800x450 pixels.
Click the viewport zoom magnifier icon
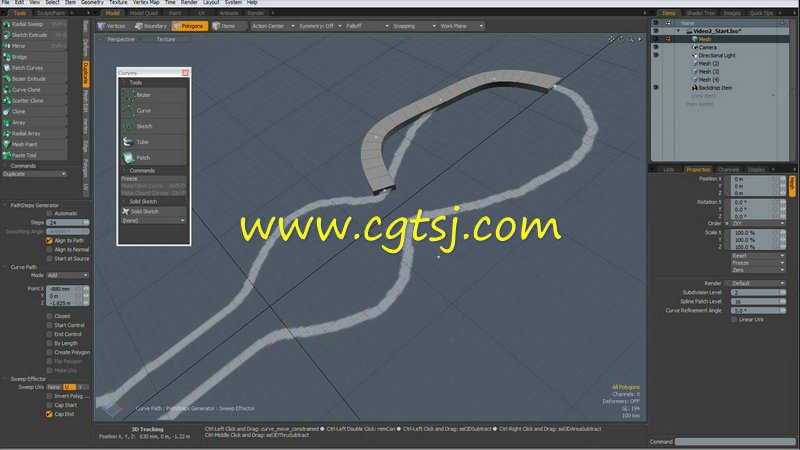click(x=631, y=39)
